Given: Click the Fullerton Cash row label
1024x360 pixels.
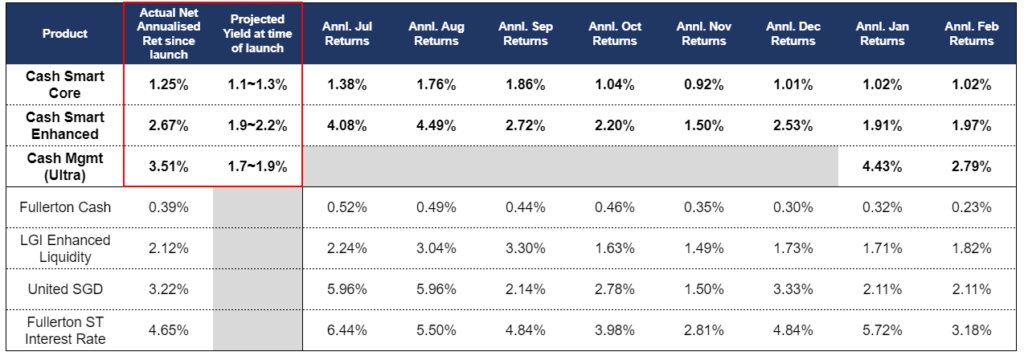Looking at the screenshot, I should tap(65, 207).
